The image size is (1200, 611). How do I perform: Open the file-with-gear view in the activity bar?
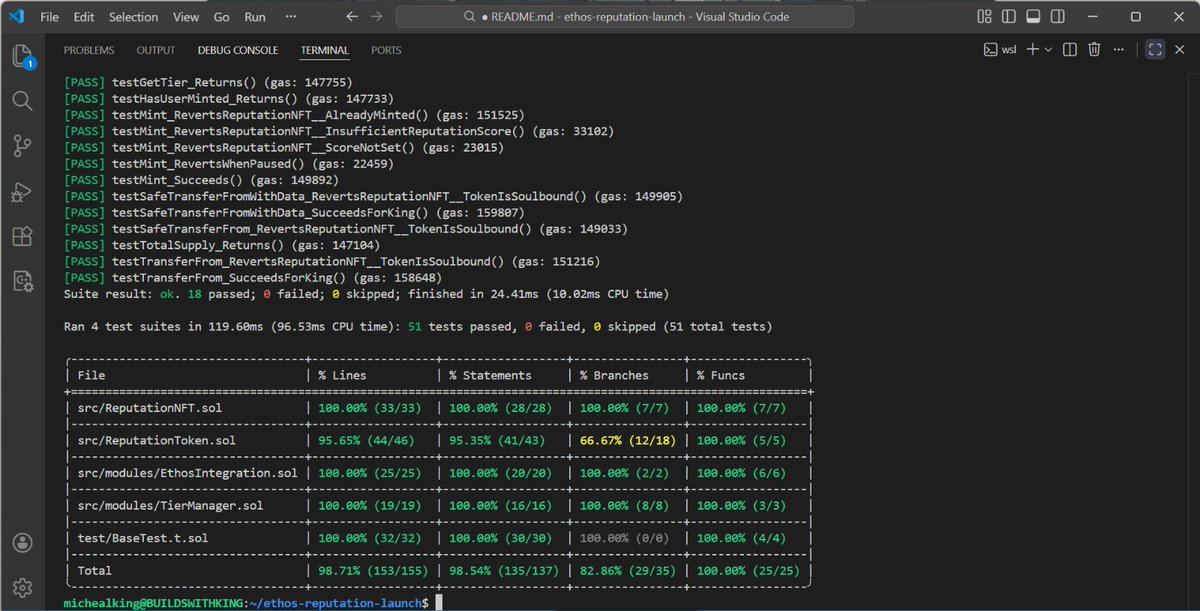(22, 281)
